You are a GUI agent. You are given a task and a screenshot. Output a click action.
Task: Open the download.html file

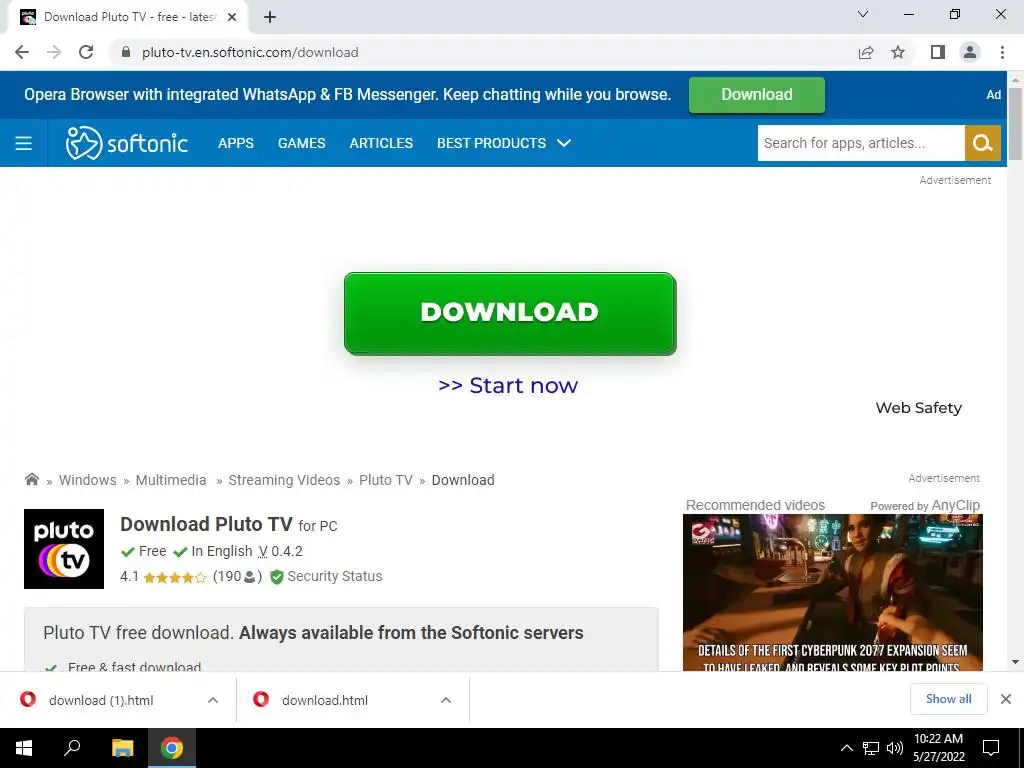(325, 700)
